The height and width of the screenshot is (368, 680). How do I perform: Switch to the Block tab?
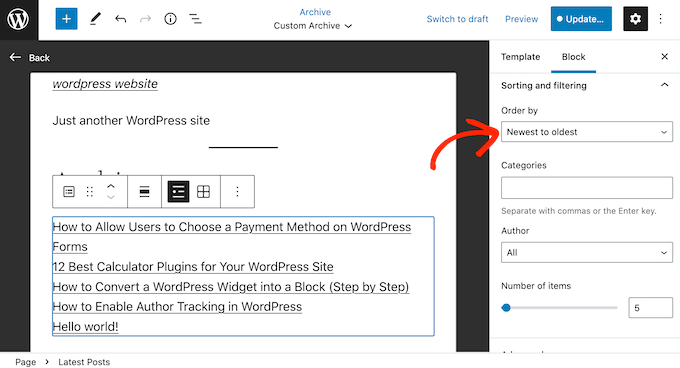pos(573,57)
